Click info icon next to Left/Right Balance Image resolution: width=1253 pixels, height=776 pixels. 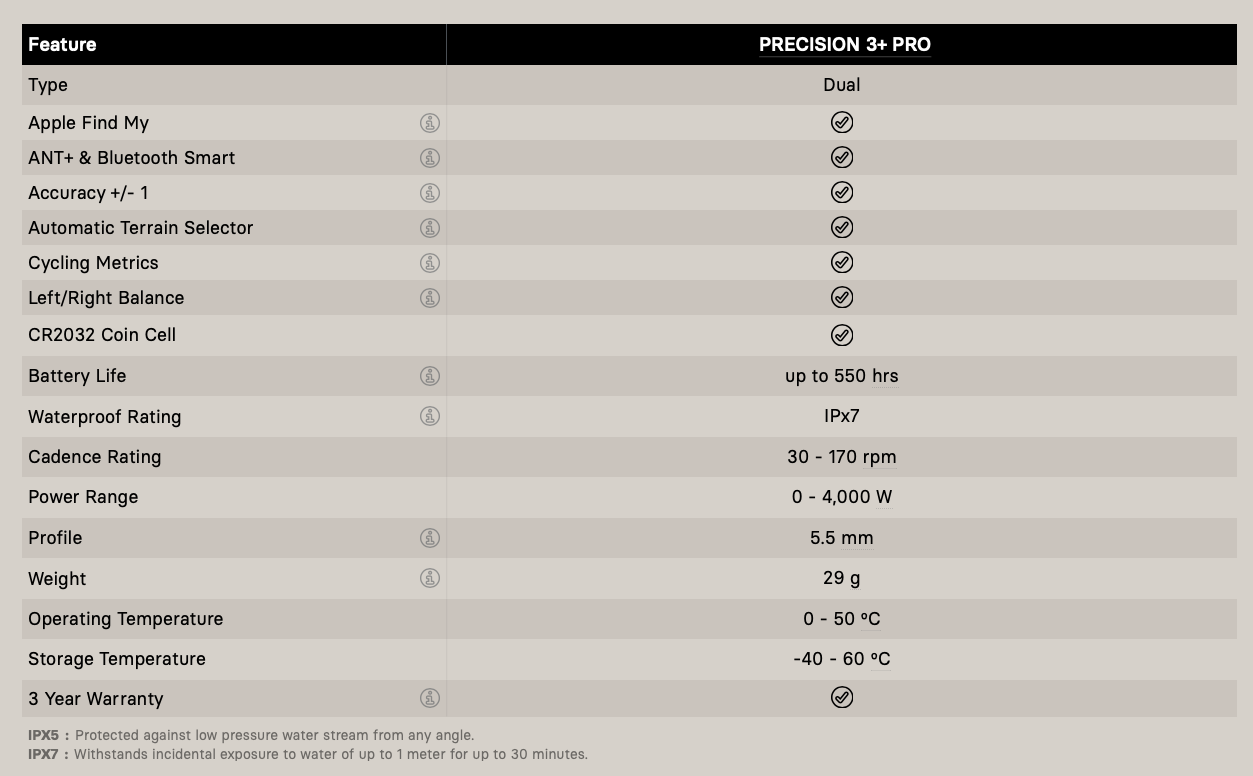(430, 298)
